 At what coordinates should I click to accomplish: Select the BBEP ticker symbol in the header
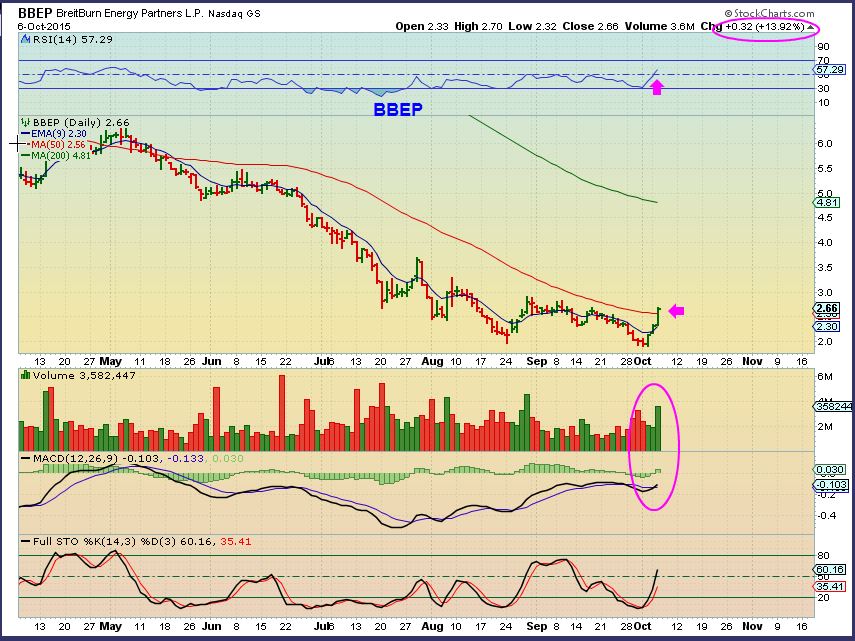(x=35, y=13)
